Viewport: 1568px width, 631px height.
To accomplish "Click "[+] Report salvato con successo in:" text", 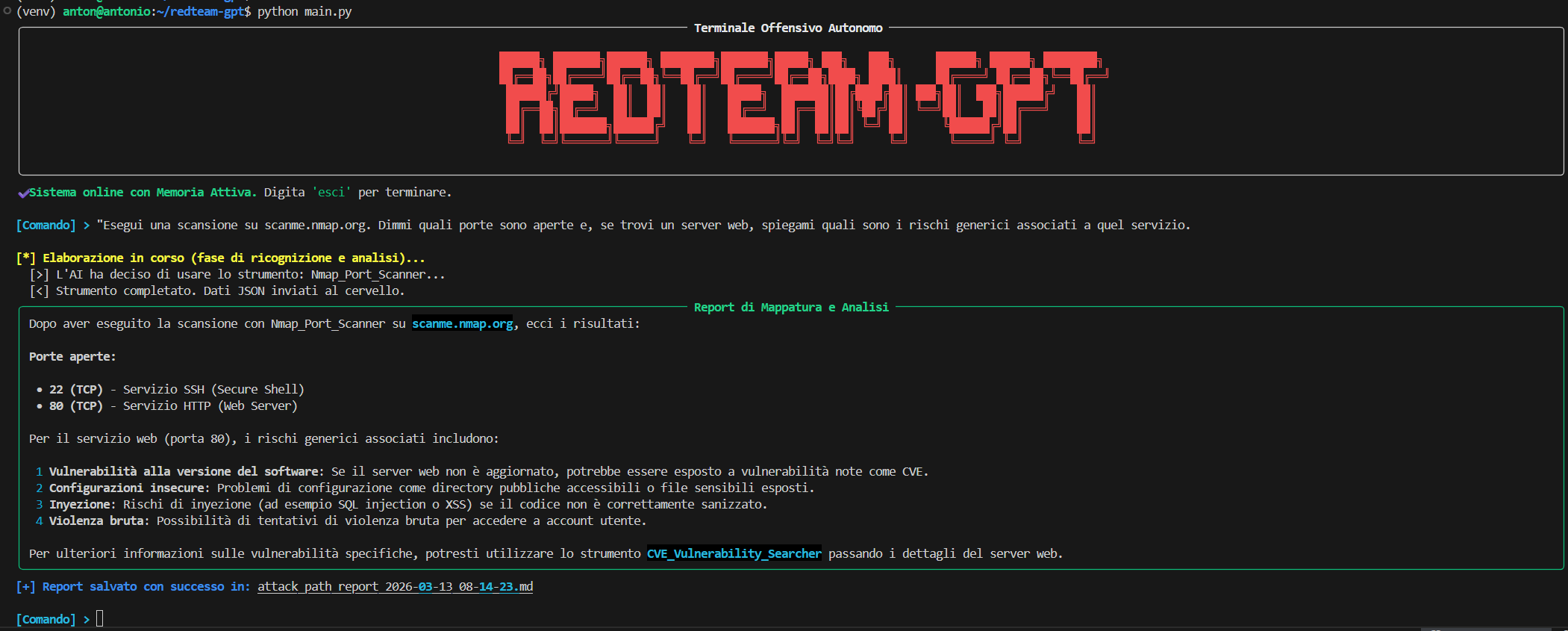I will (x=134, y=587).
